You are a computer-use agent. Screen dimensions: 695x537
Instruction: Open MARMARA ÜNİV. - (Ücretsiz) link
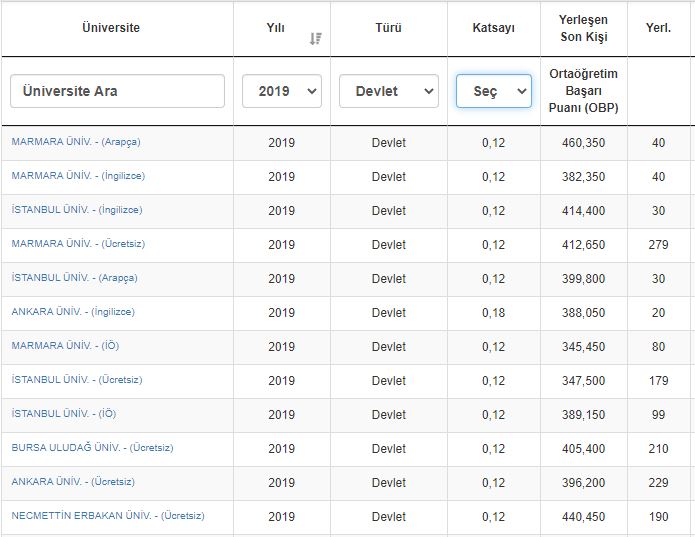[78, 244]
